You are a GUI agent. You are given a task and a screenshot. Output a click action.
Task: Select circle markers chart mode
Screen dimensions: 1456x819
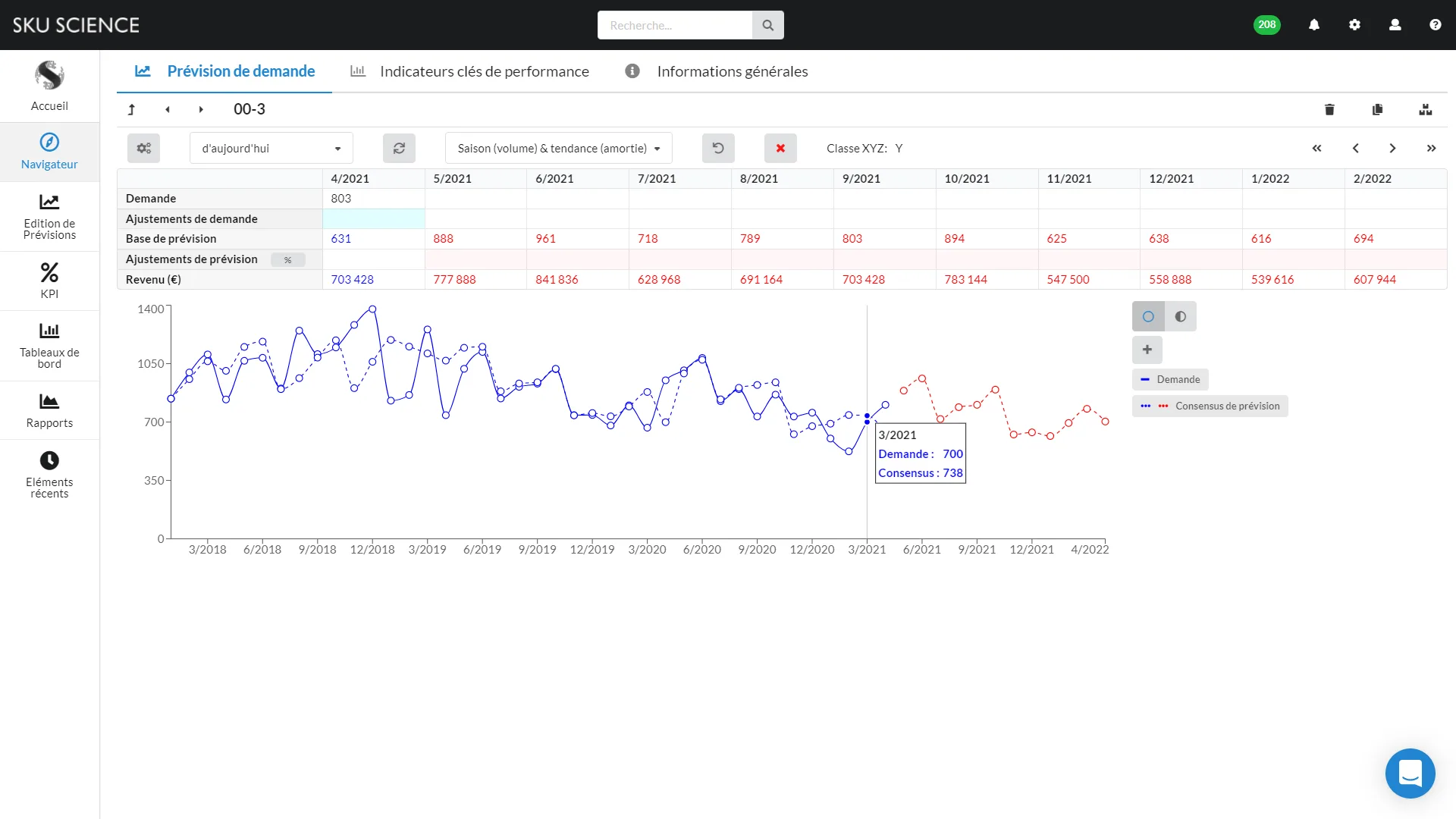1148,316
